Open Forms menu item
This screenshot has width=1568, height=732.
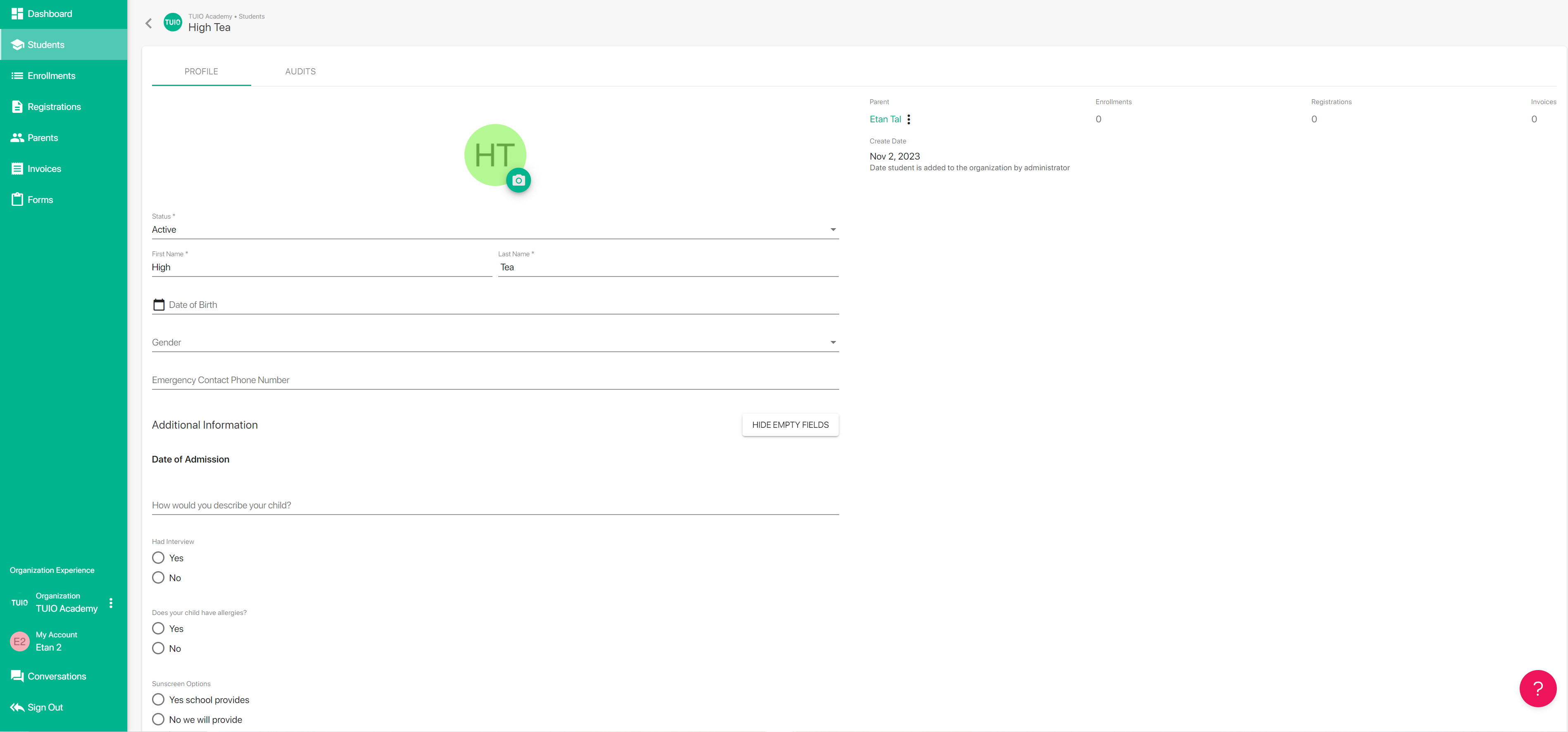[x=63, y=200]
